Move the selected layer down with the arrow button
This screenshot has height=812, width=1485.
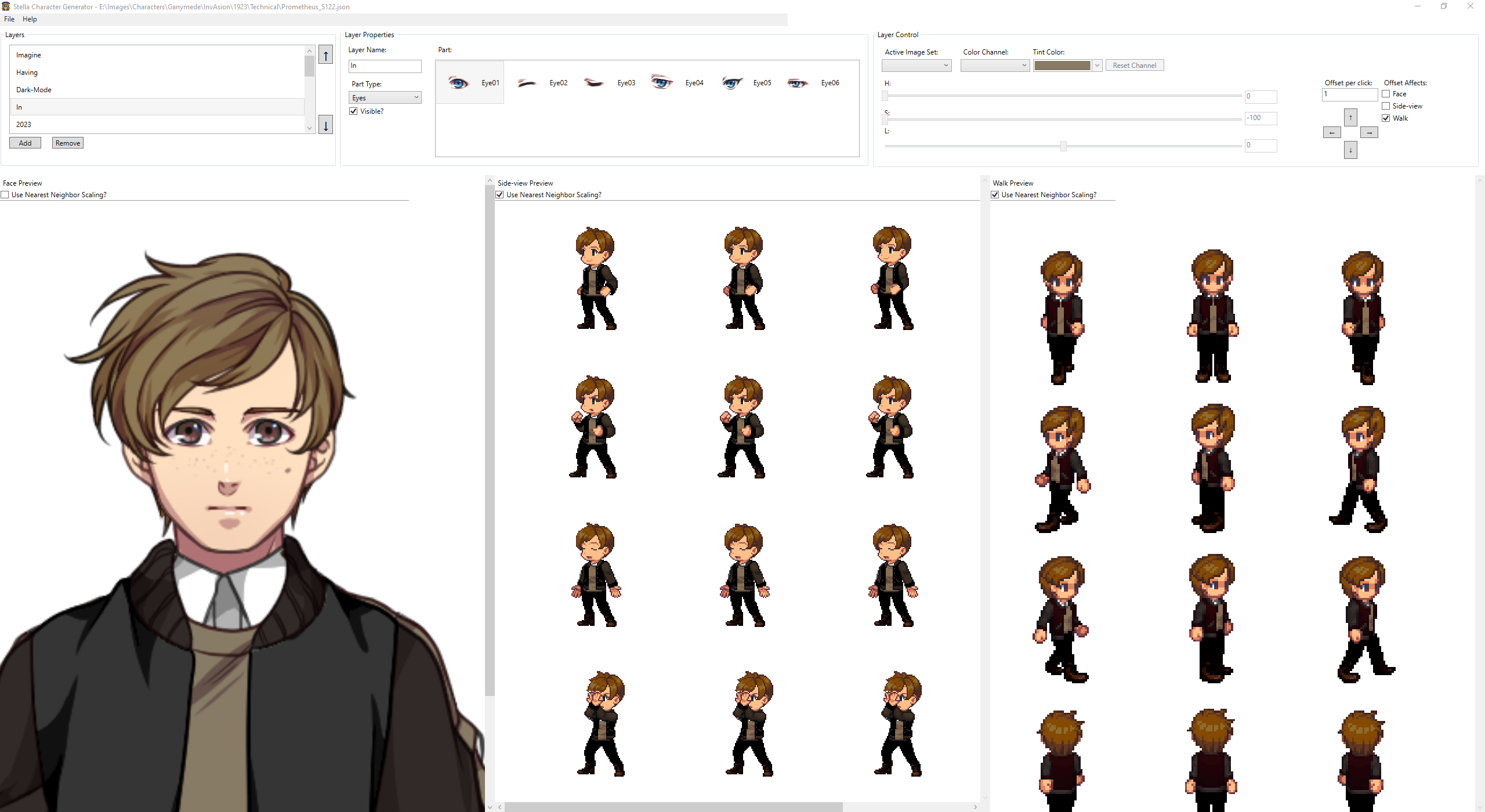325,125
